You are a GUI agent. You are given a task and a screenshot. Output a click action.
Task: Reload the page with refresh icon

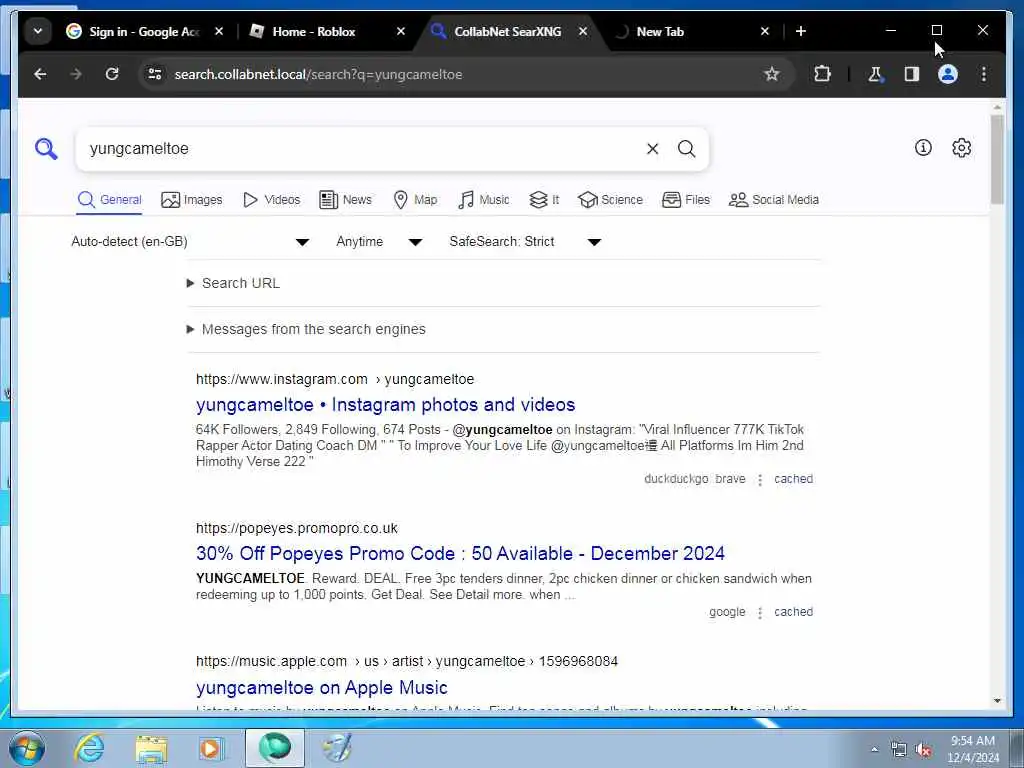(x=112, y=74)
